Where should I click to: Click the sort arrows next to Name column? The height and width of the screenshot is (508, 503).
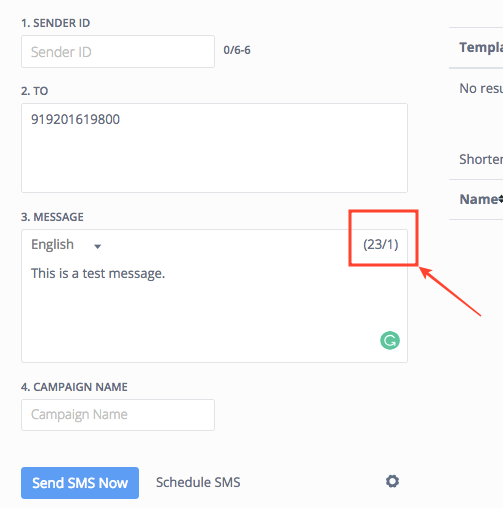click(500, 199)
